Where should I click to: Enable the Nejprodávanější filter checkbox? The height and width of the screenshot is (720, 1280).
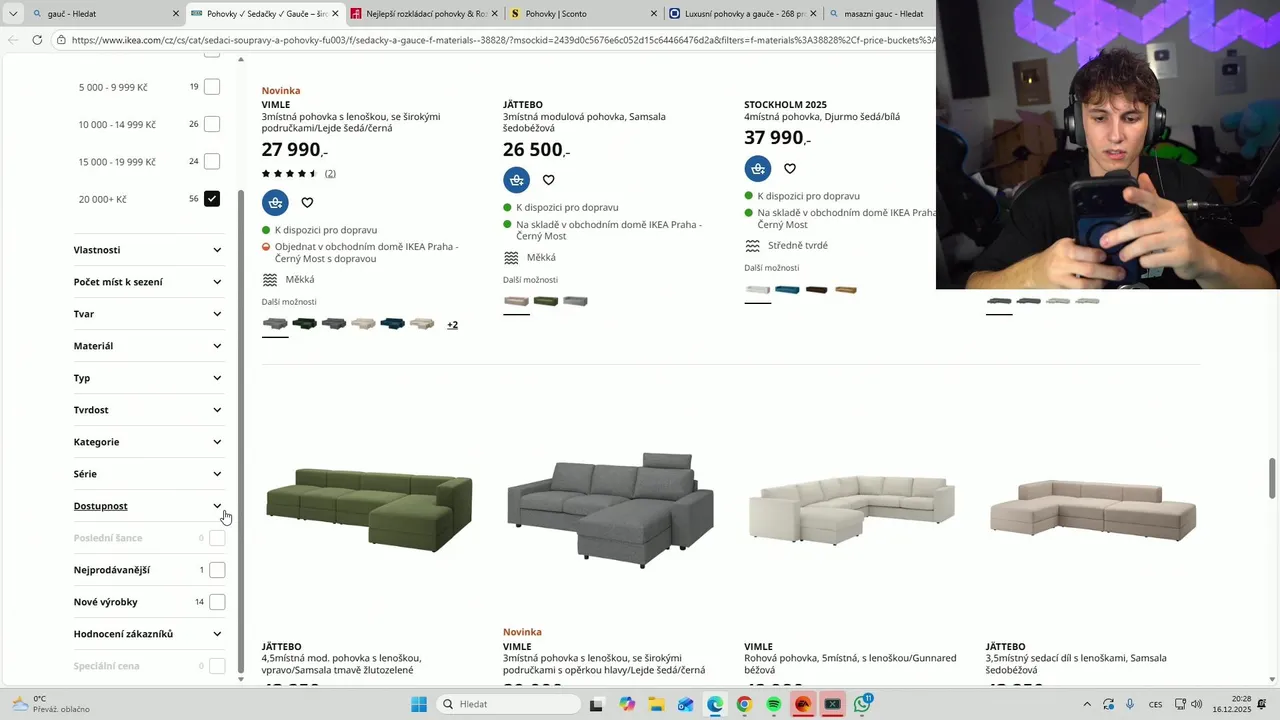[x=217, y=570]
